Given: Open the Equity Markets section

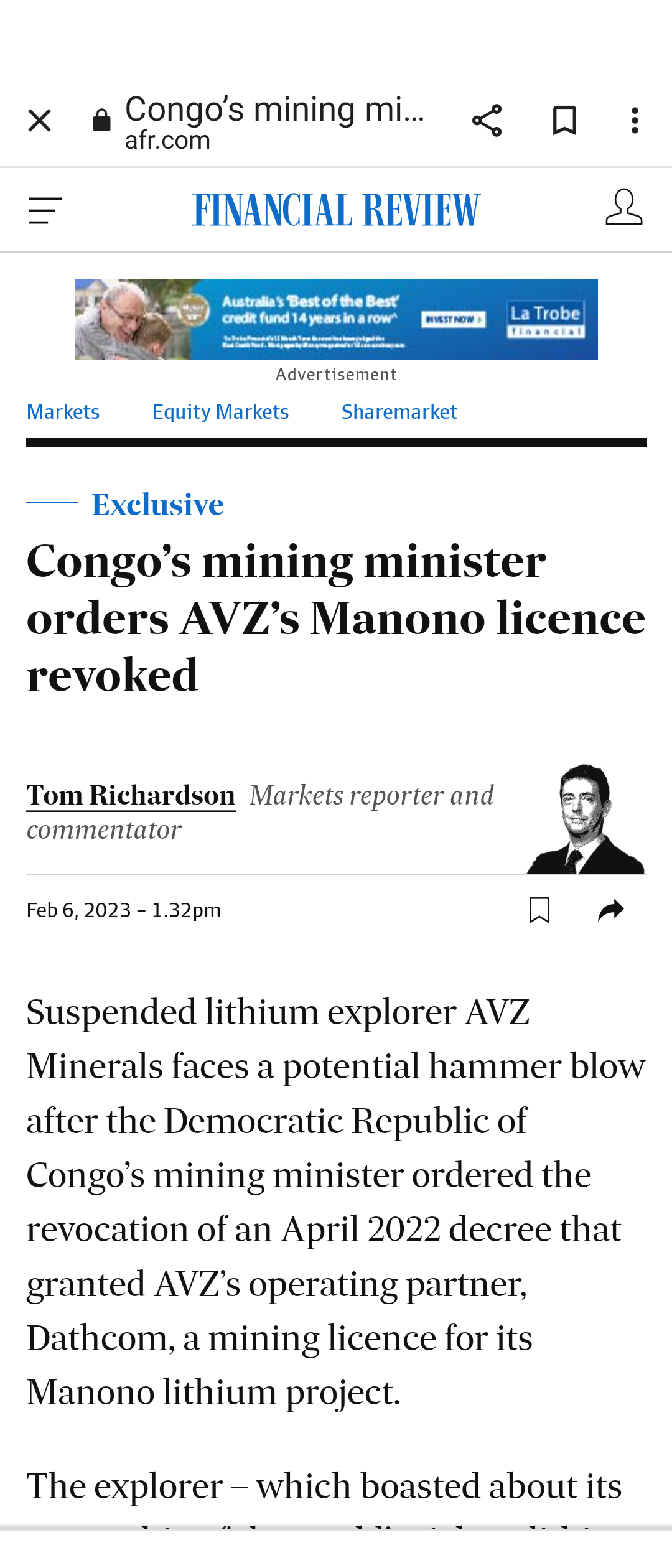Looking at the screenshot, I should (x=220, y=412).
